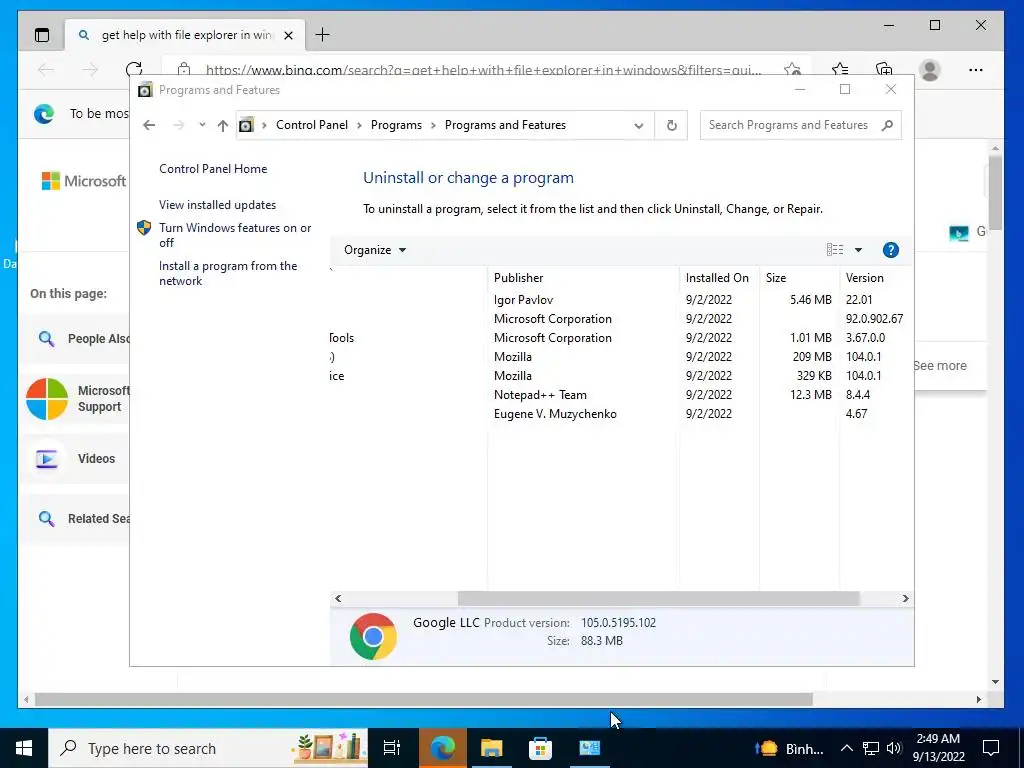Open a new tab in Edge
This screenshot has height=768, width=1024.
[x=323, y=35]
